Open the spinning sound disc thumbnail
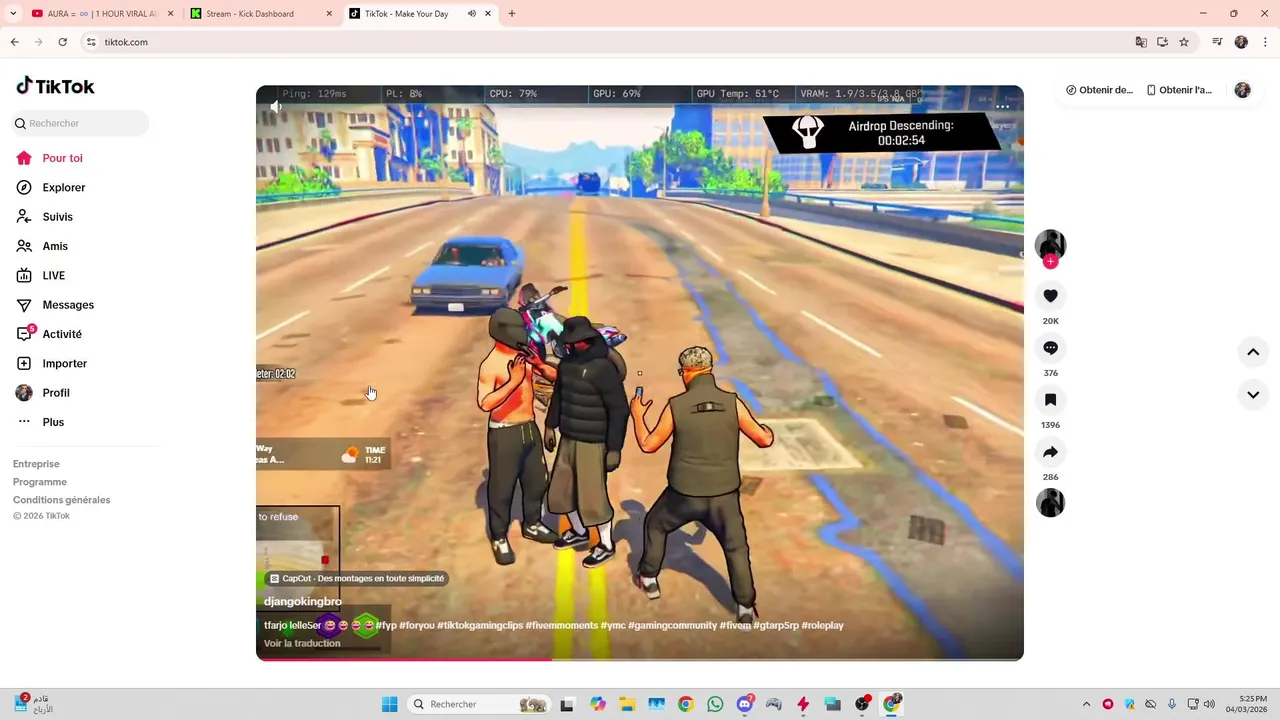Screen dimensions: 1280x720 1050,502
